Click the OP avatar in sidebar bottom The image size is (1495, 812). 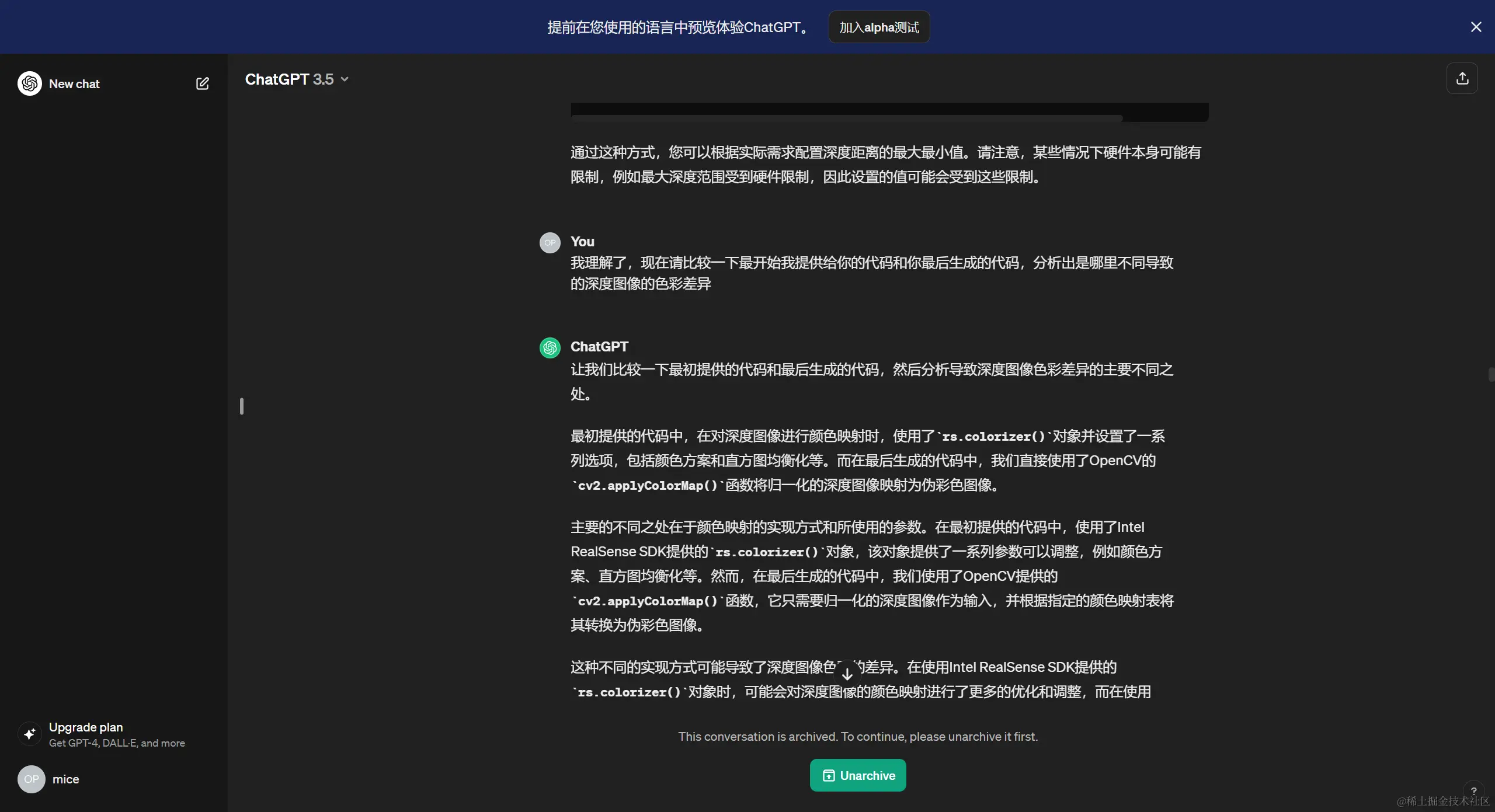31,779
